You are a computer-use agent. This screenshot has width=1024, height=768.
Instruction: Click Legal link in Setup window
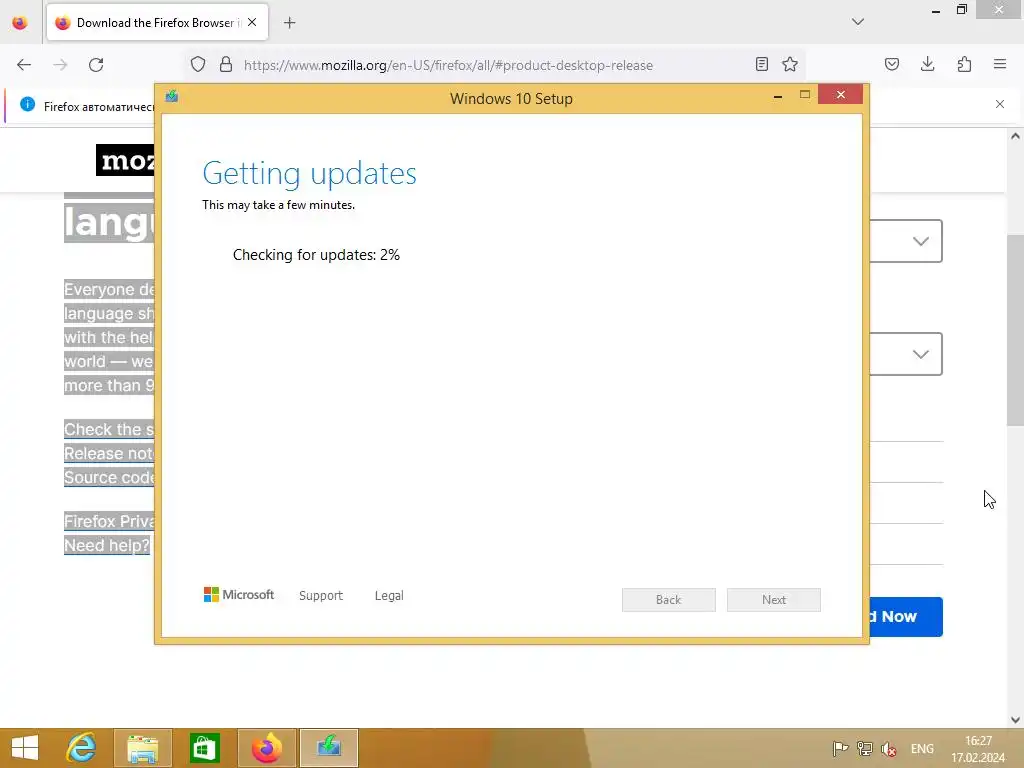[389, 596]
